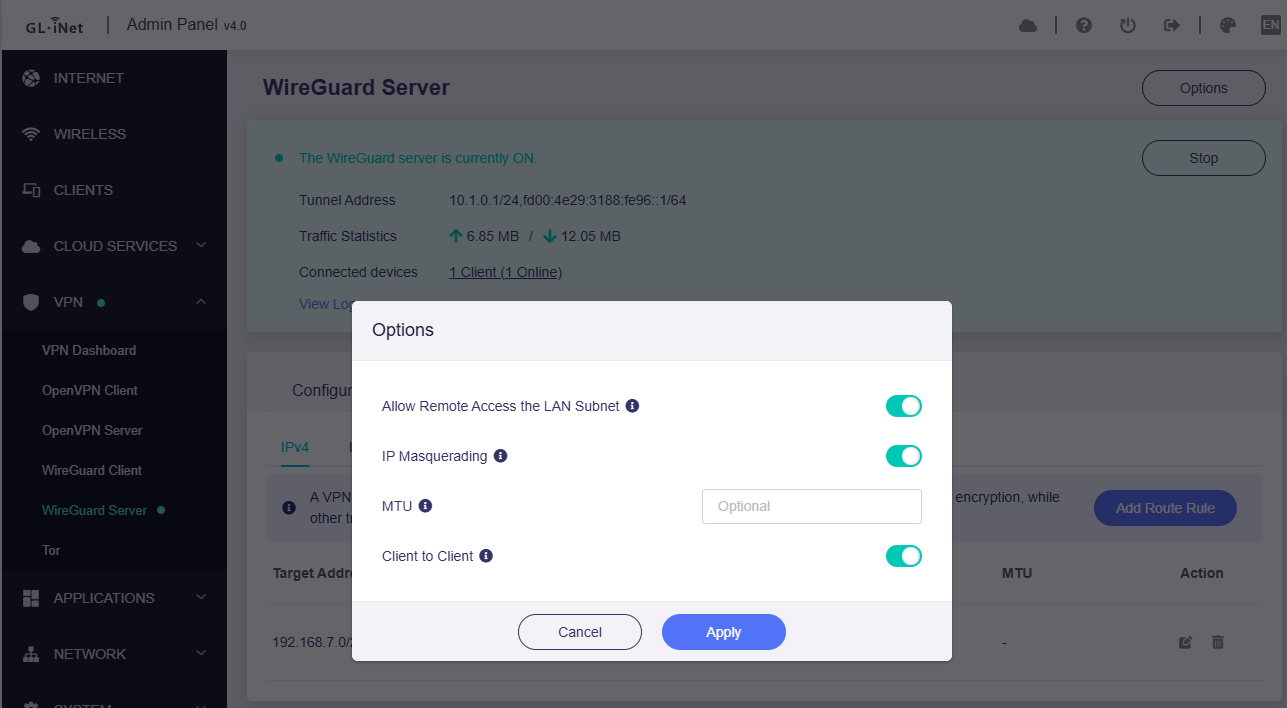Click the Options button at top right
Image resolution: width=1287 pixels, height=708 pixels.
point(1204,88)
